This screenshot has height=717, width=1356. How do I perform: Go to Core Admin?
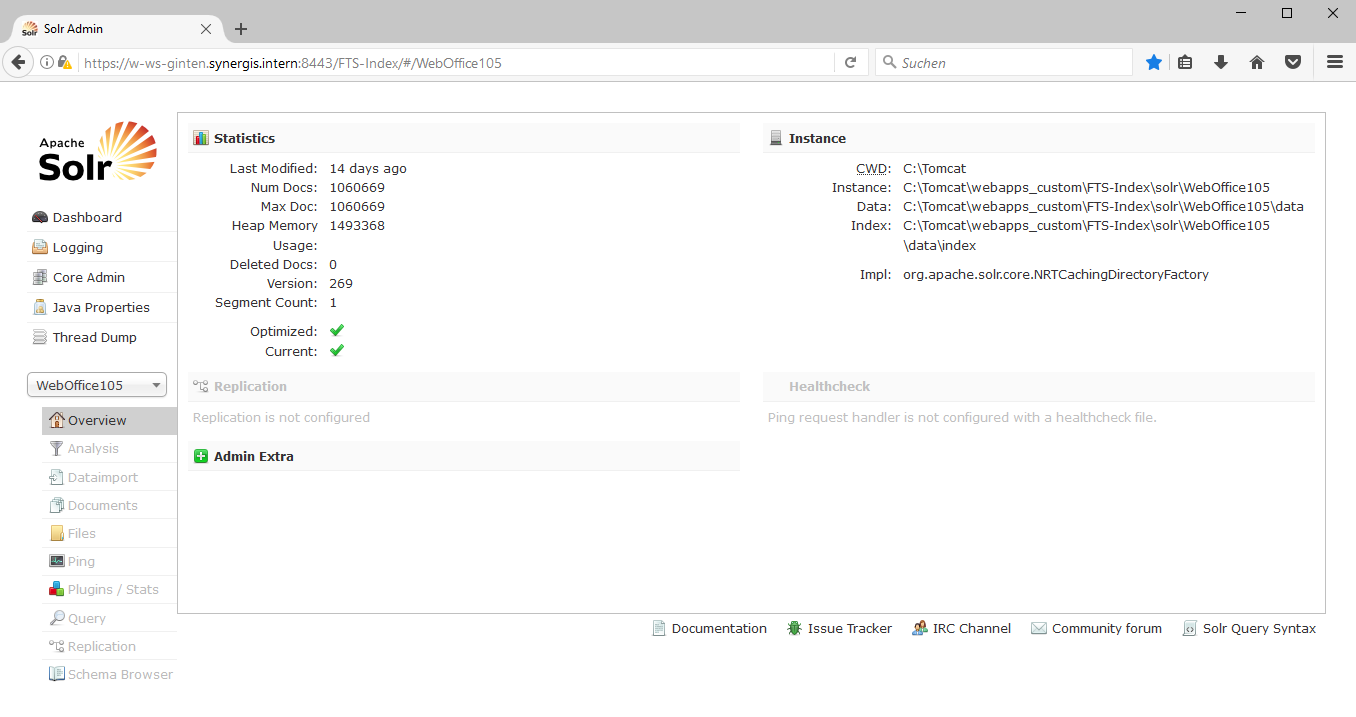[x=87, y=277]
